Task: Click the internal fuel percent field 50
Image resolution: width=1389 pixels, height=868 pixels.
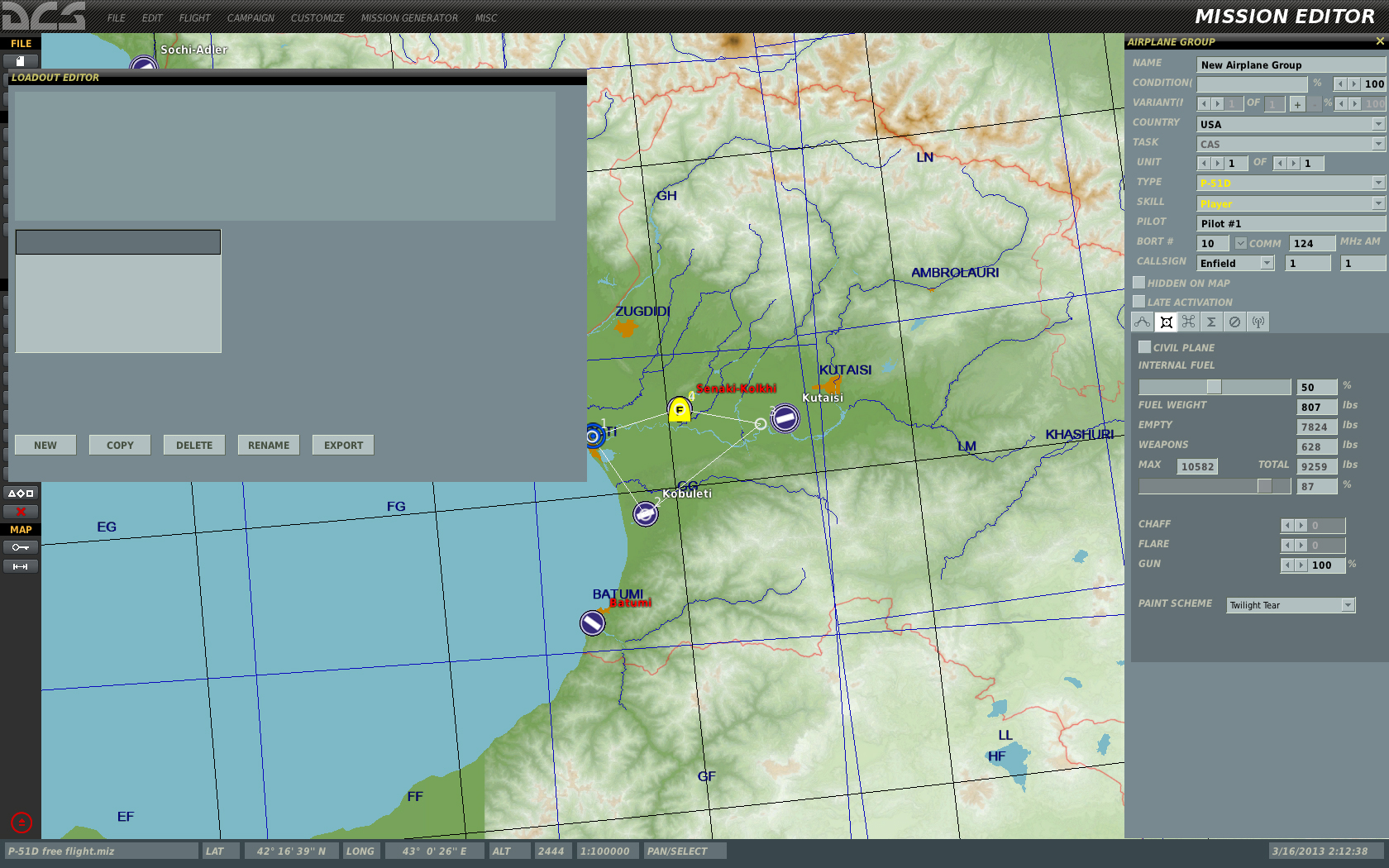Action: point(1317,387)
